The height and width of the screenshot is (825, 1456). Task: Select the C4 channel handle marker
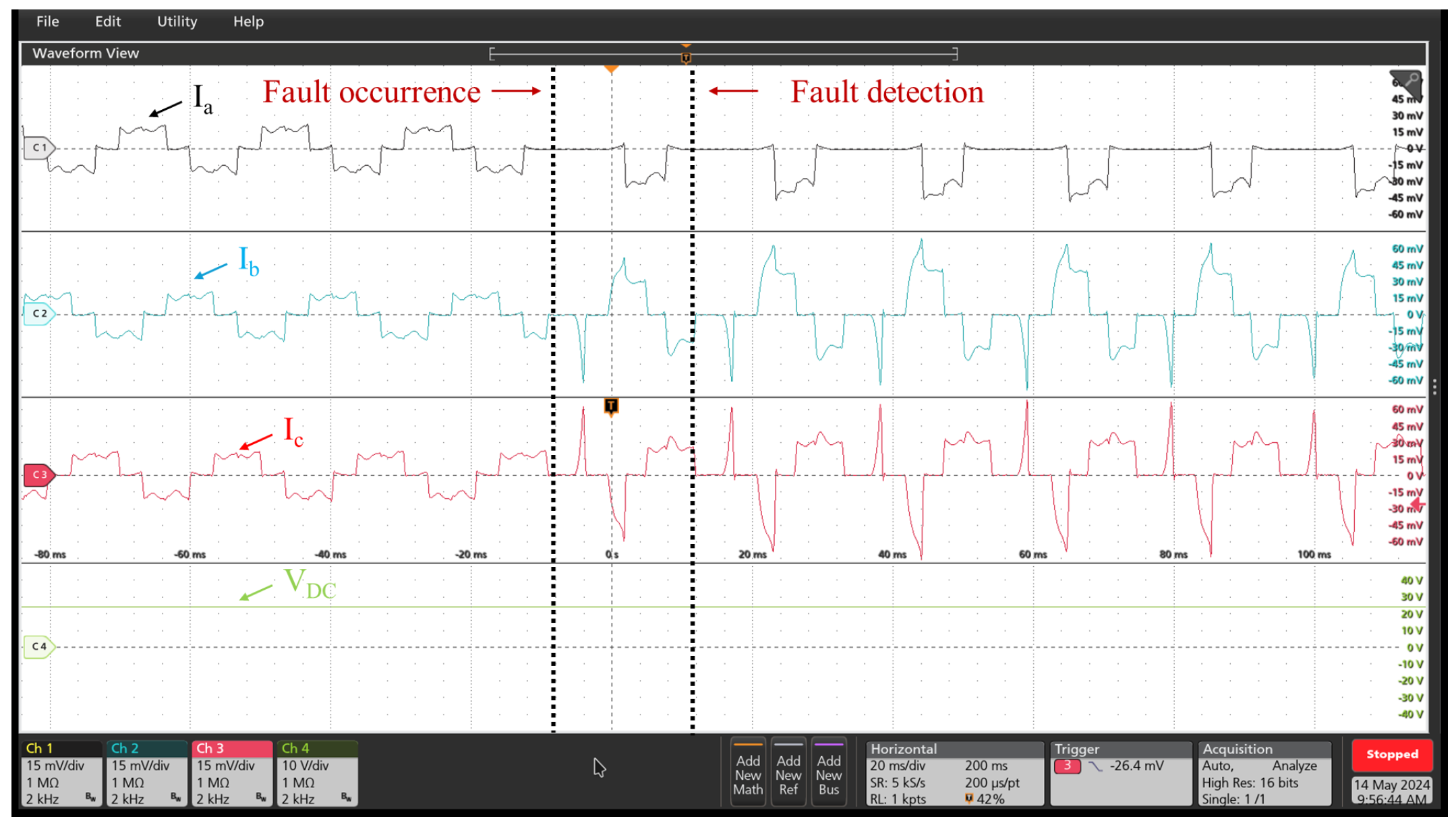[x=38, y=646]
